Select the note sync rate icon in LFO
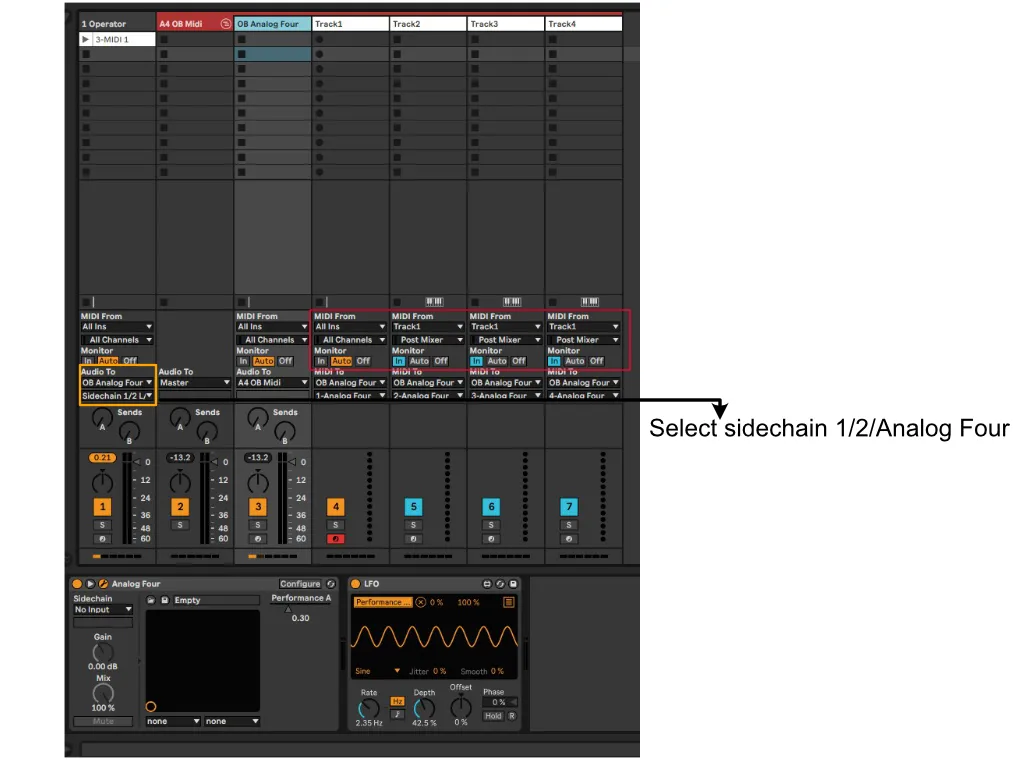Screen dimensions: 1024x768 397,713
